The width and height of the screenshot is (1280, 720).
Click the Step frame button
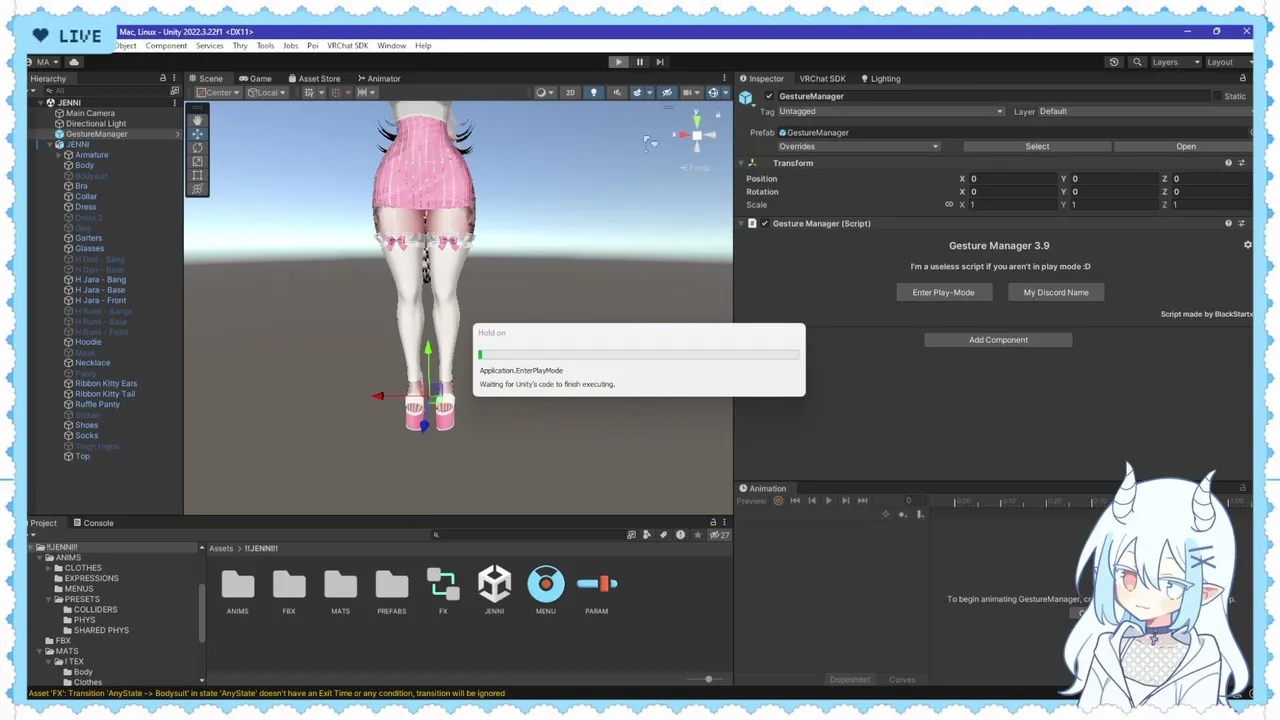(x=660, y=62)
